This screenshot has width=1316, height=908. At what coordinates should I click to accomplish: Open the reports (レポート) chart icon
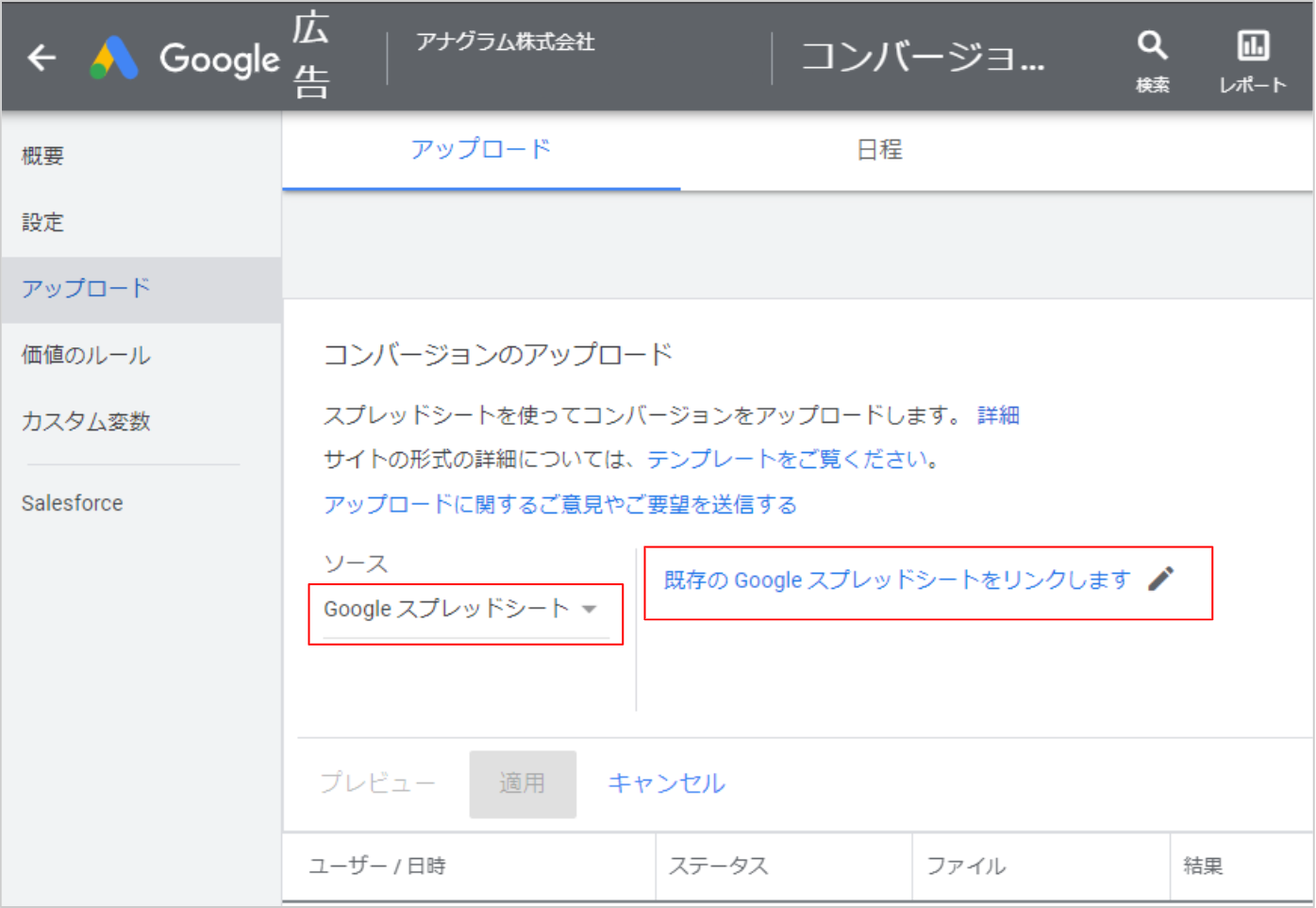pos(1252,45)
